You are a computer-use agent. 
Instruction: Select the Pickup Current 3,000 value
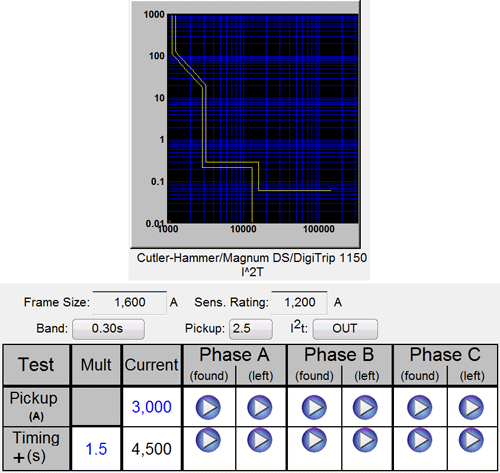coord(152,407)
